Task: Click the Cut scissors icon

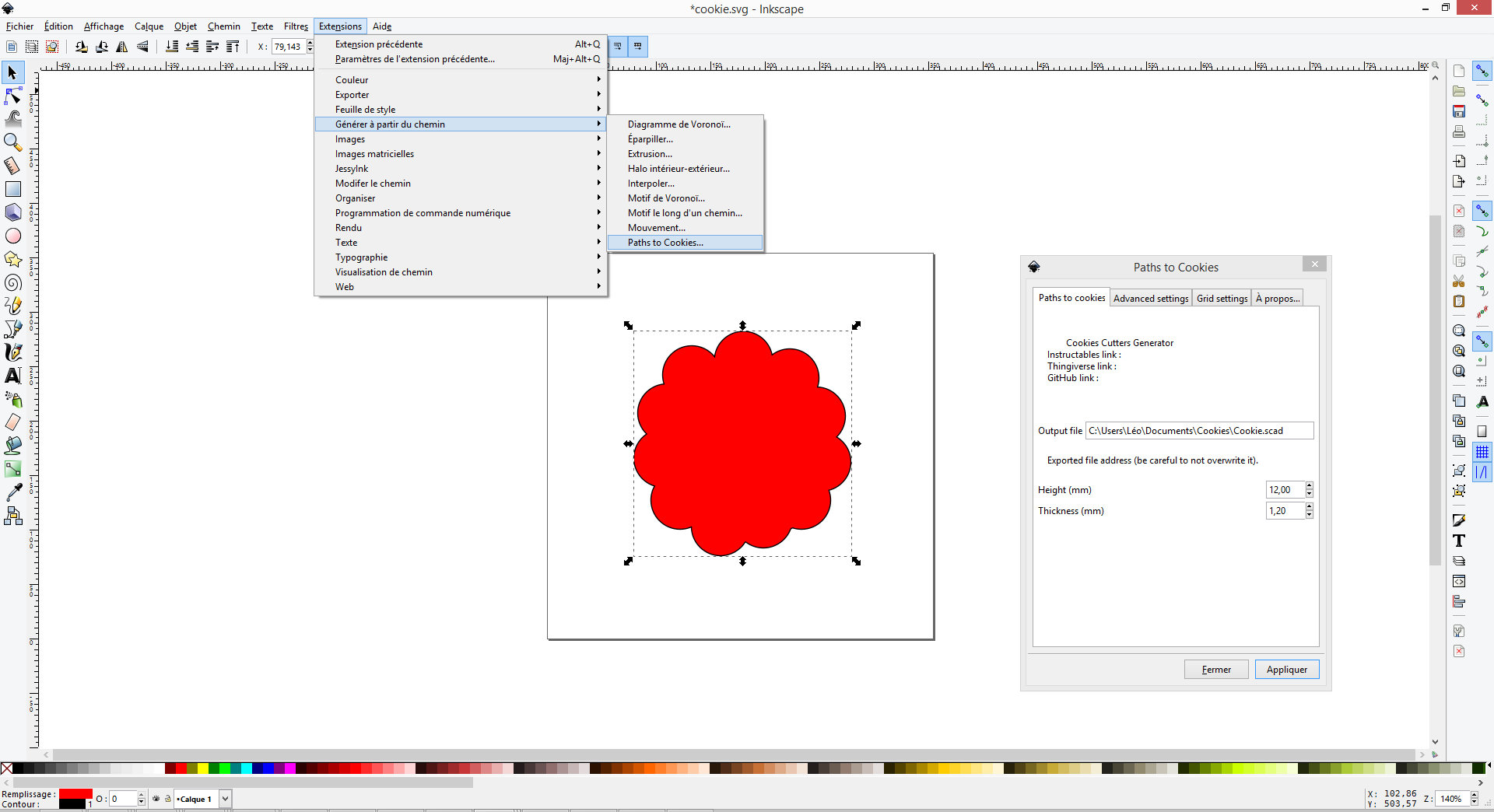Action: tap(1459, 281)
